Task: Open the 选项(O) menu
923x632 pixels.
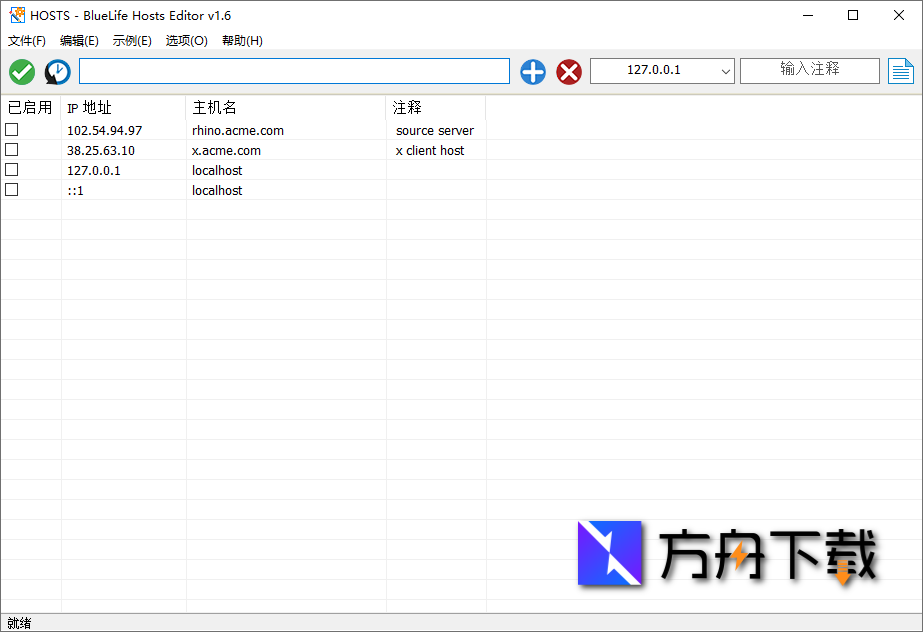Action: tap(185, 40)
